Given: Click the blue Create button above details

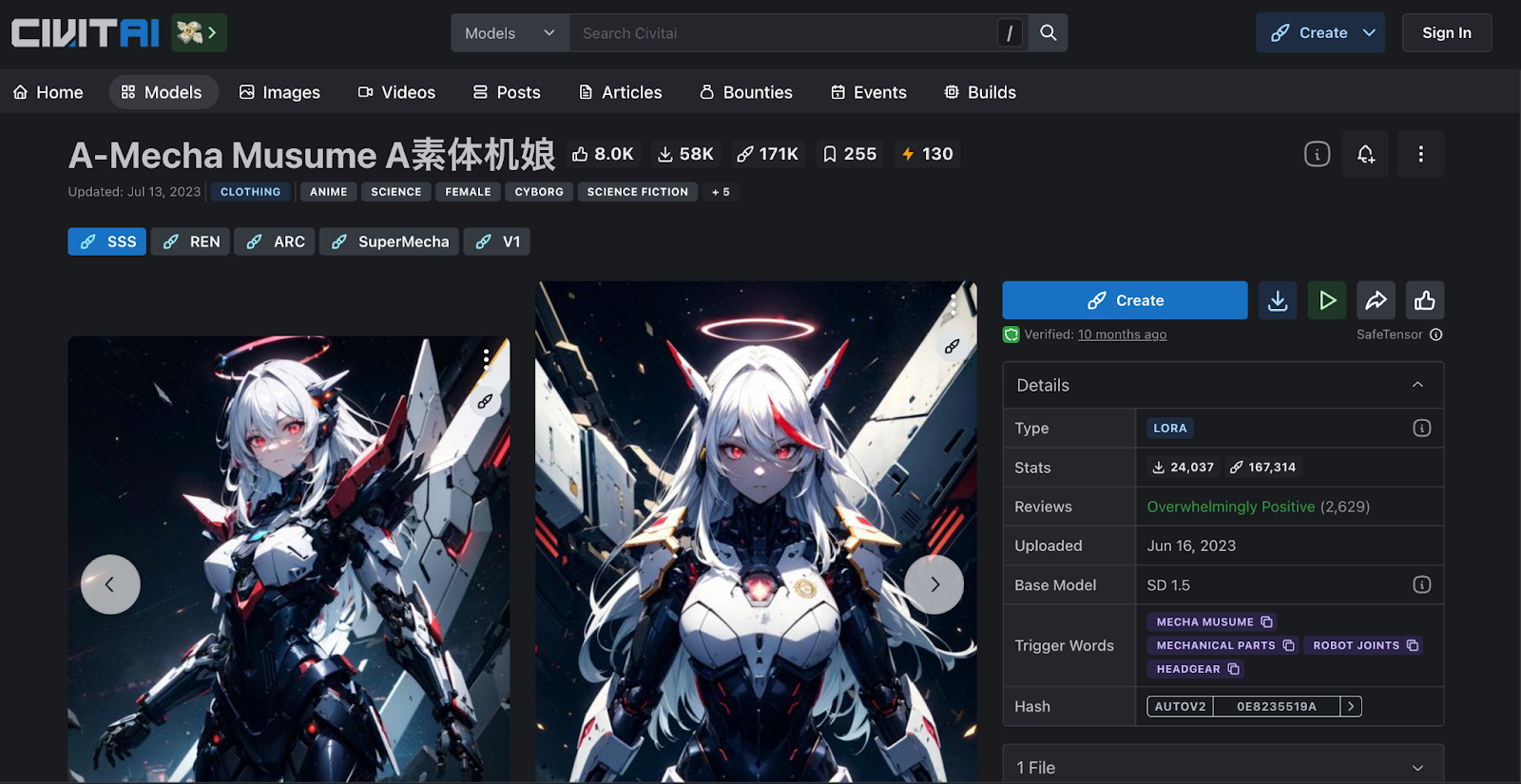Looking at the screenshot, I should 1125,300.
